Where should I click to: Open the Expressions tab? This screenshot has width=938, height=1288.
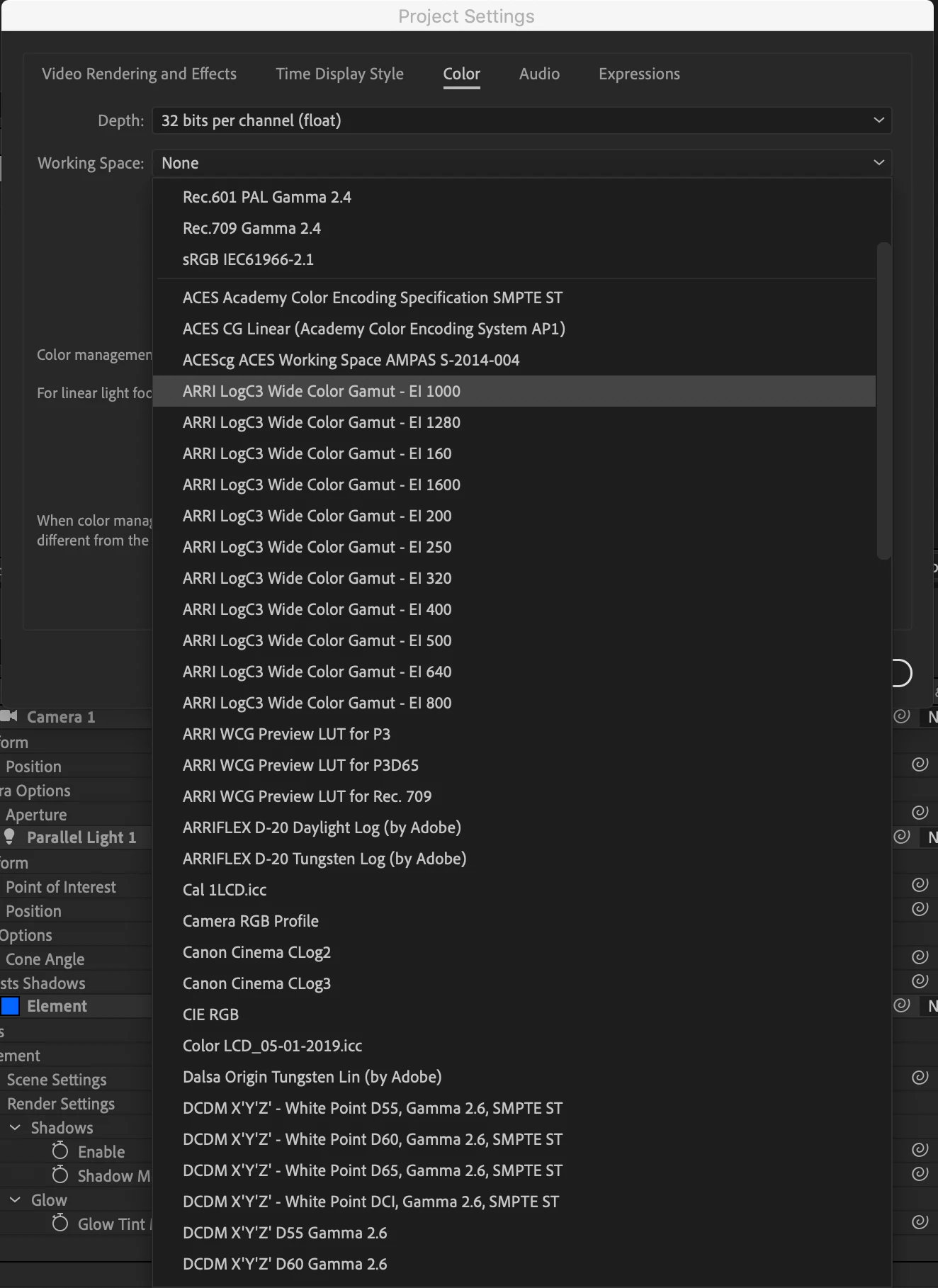click(x=639, y=74)
